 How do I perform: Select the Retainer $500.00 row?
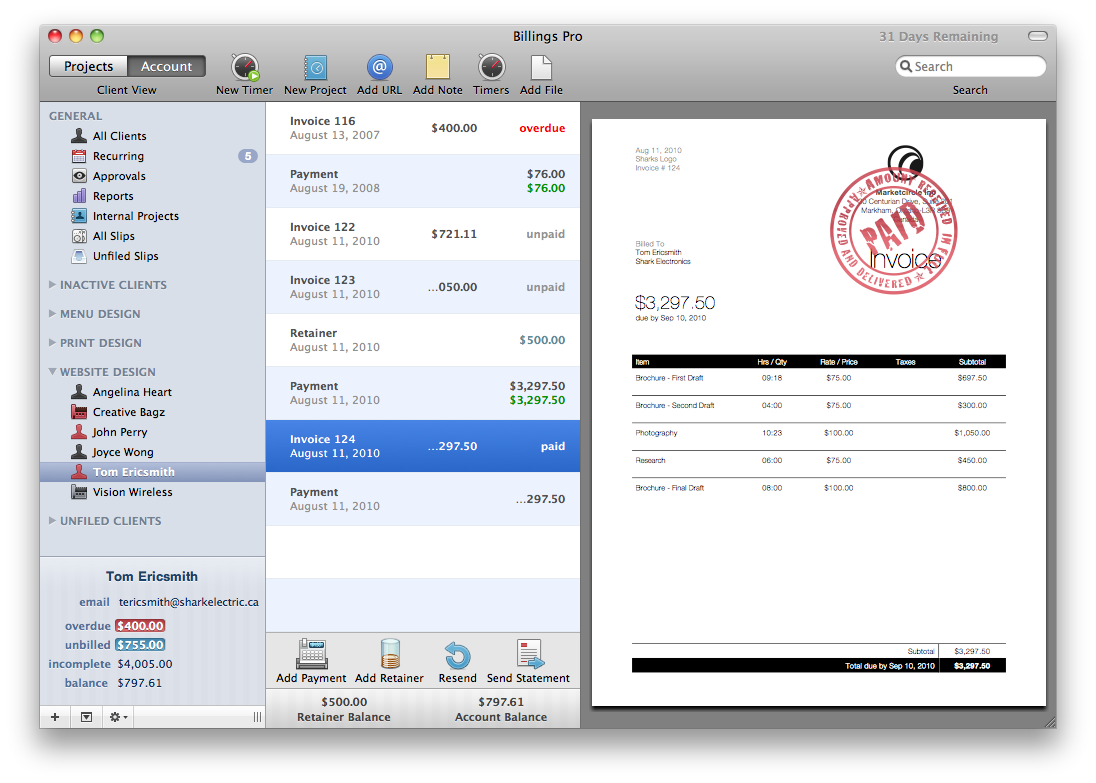point(423,340)
